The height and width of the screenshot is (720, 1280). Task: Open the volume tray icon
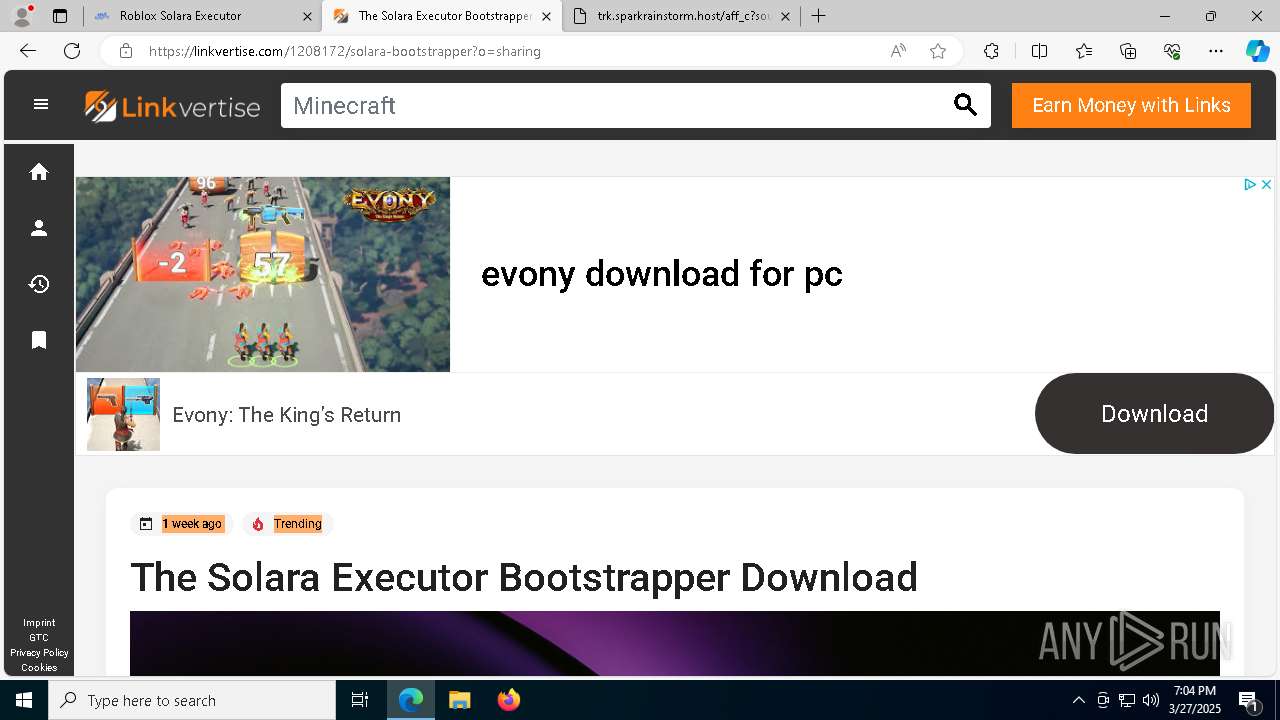click(x=1150, y=700)
